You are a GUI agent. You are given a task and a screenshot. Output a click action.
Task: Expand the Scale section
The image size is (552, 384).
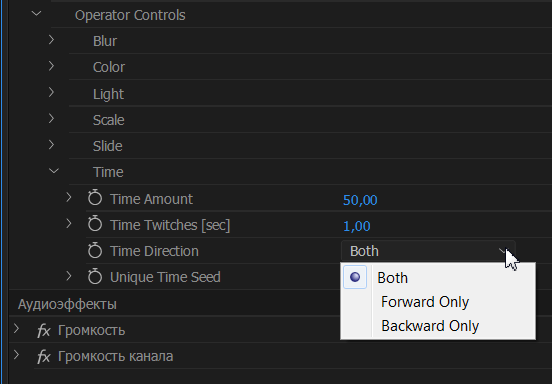click(x=51, y=118)
